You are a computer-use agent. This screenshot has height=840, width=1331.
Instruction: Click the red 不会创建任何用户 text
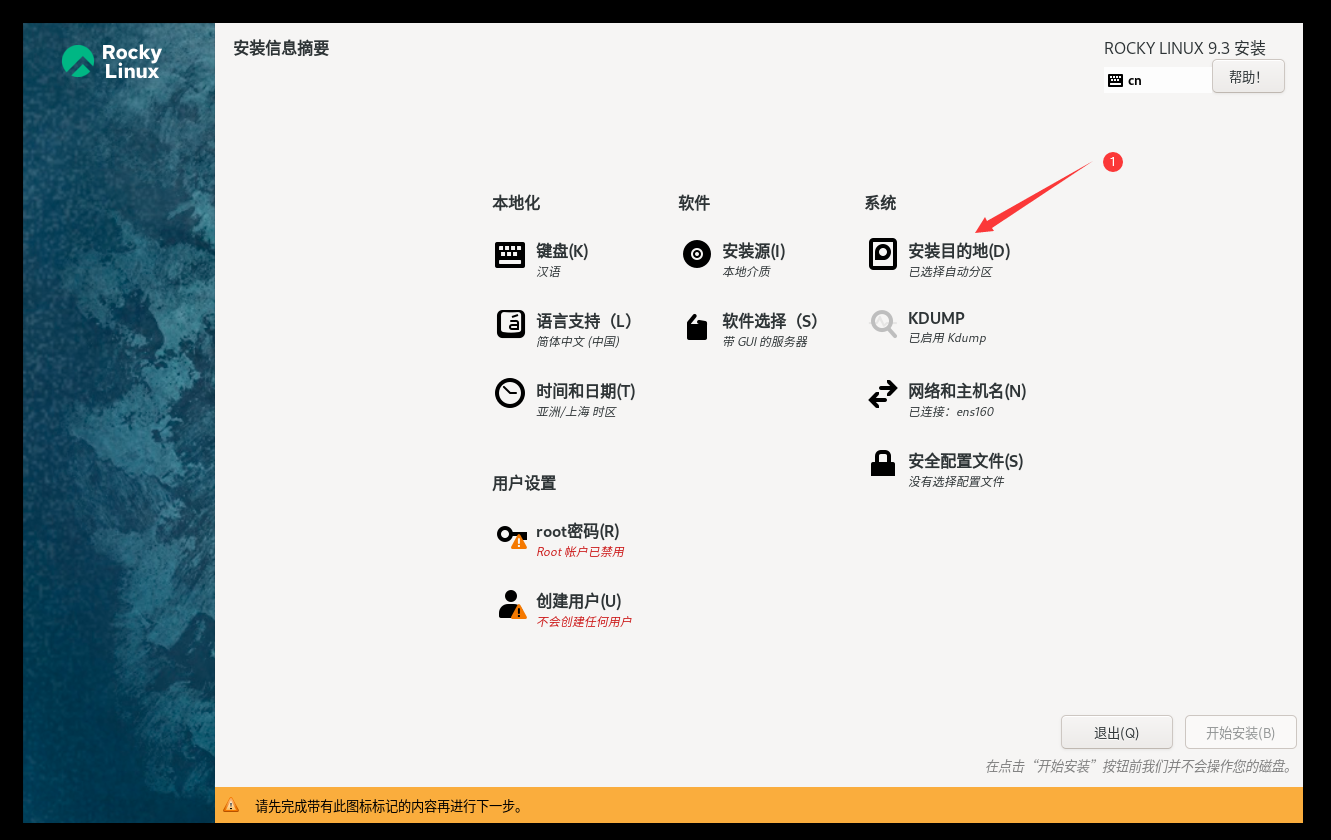point(584,622)
